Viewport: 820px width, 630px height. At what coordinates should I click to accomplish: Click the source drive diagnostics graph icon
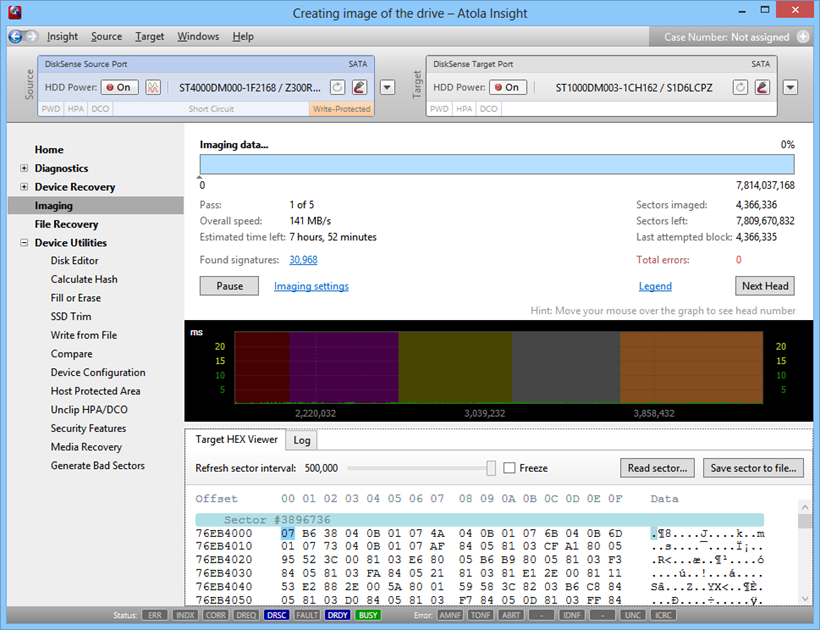(x=153, y=87)
